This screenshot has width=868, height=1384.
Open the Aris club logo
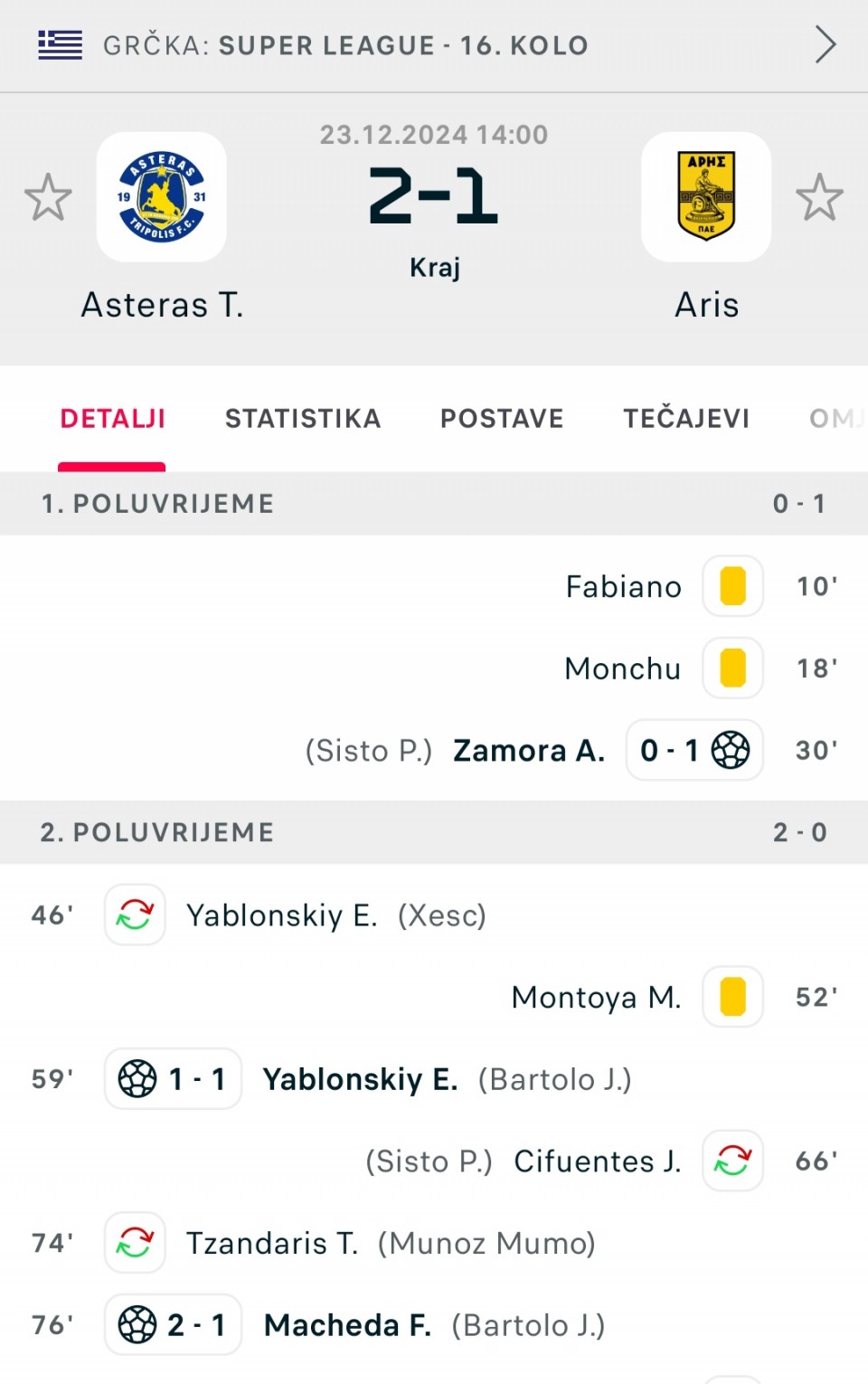pos(706,197)
